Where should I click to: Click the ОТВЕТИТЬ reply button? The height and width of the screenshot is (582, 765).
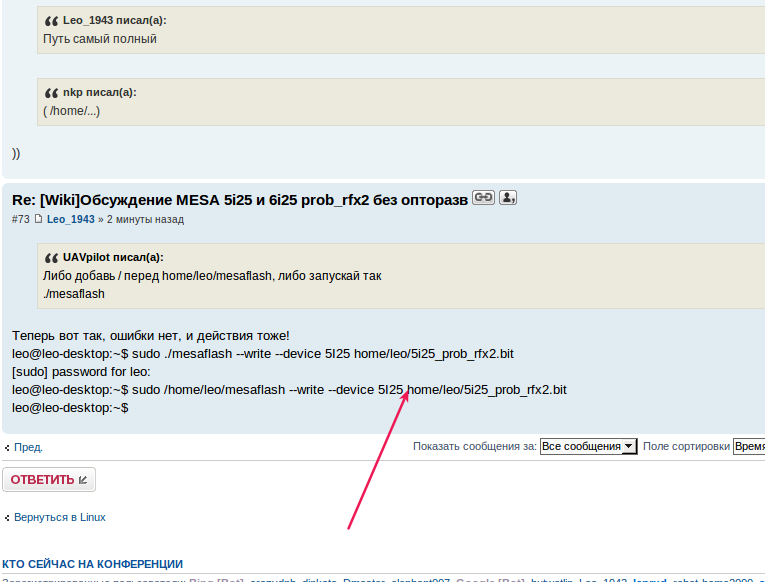[x=49, y=480]
